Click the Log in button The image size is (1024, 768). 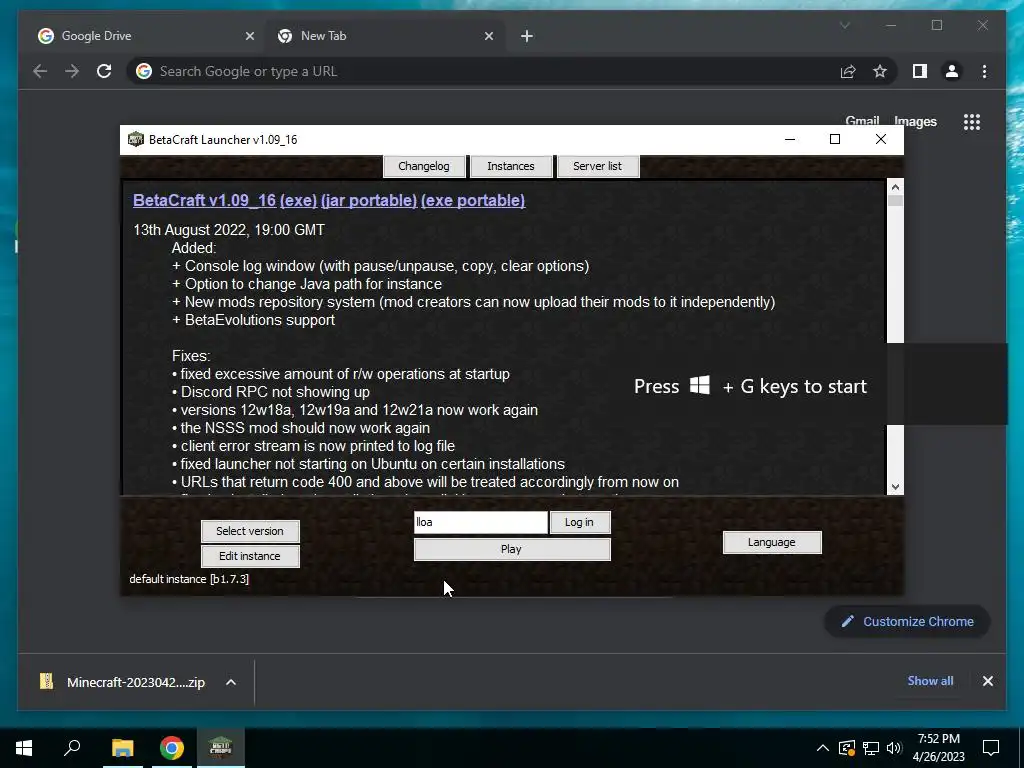point(579,522)
